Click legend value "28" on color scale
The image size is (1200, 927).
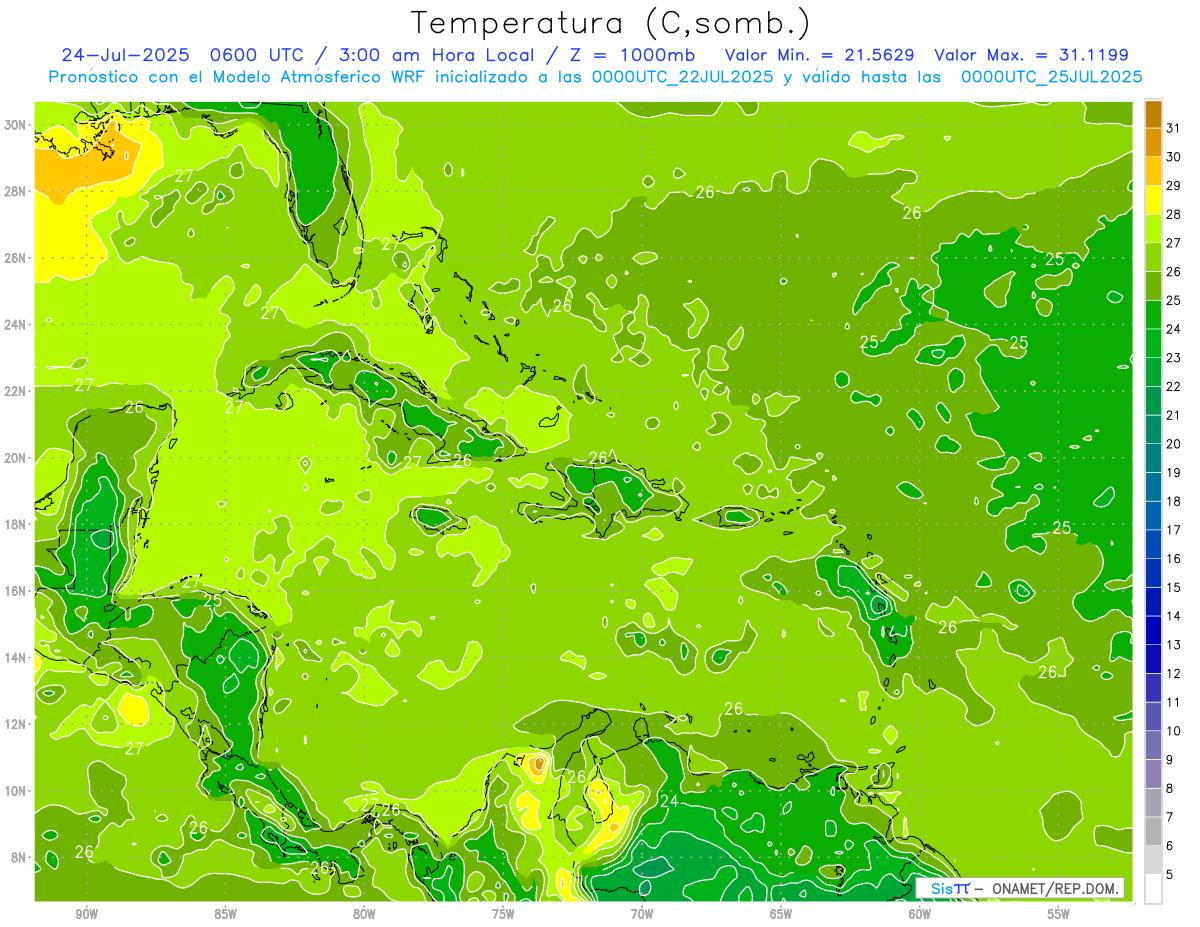click(1174, 214)
